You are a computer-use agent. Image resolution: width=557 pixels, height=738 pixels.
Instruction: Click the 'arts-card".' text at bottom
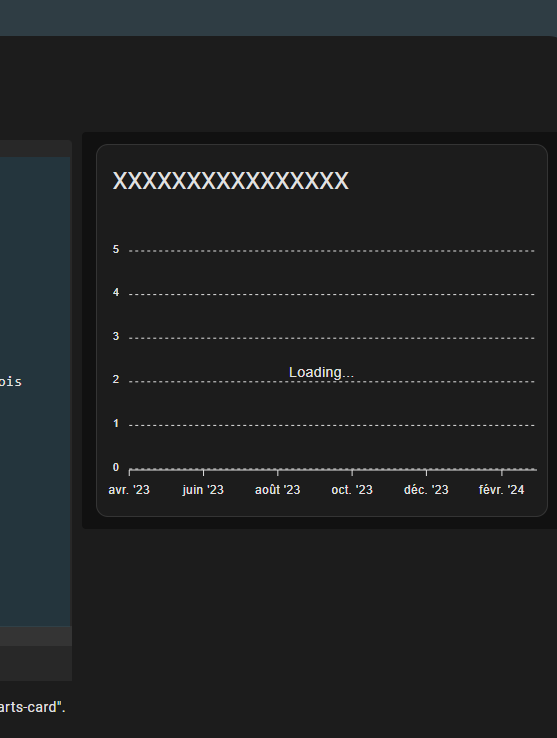point(32,707)
